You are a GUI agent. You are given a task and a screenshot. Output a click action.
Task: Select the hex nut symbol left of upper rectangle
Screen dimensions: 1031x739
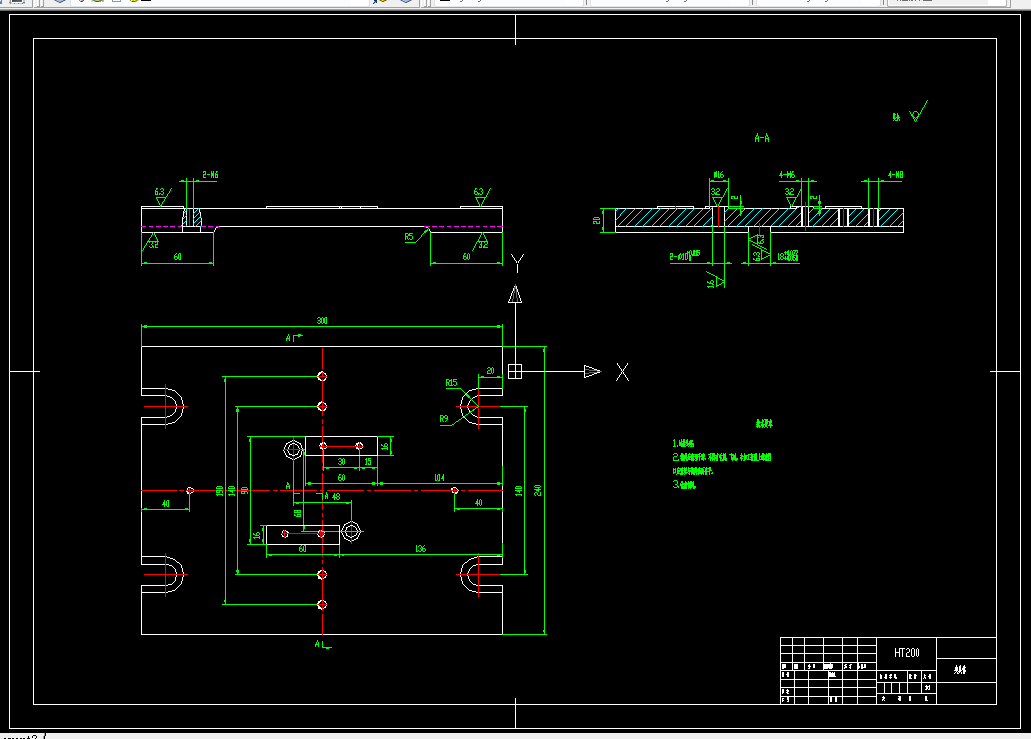coord(293,450)
